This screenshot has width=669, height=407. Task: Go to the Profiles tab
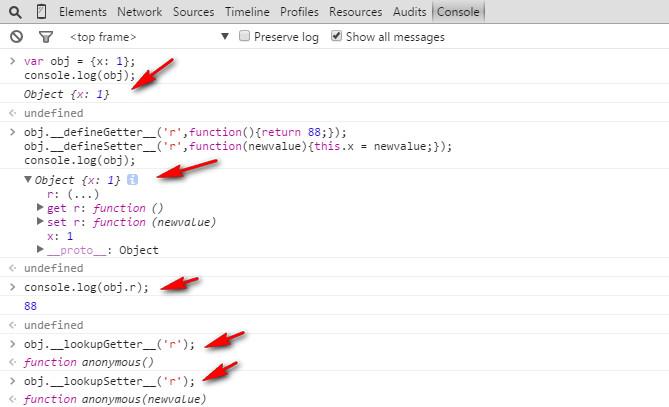pos(299,12)
